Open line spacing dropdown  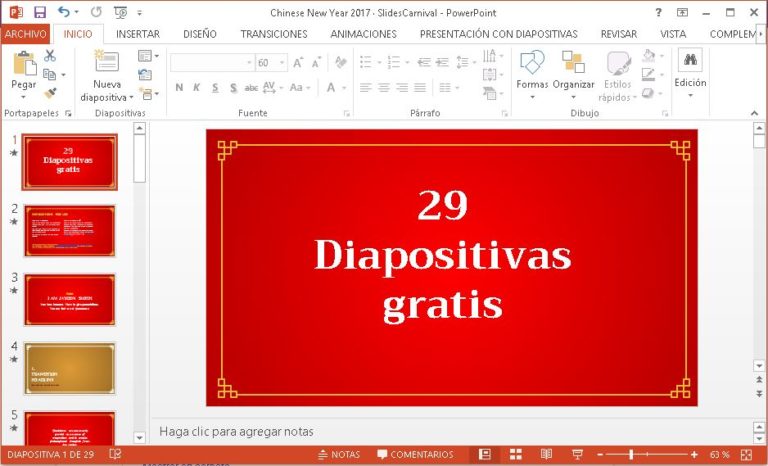pos(466,62)
